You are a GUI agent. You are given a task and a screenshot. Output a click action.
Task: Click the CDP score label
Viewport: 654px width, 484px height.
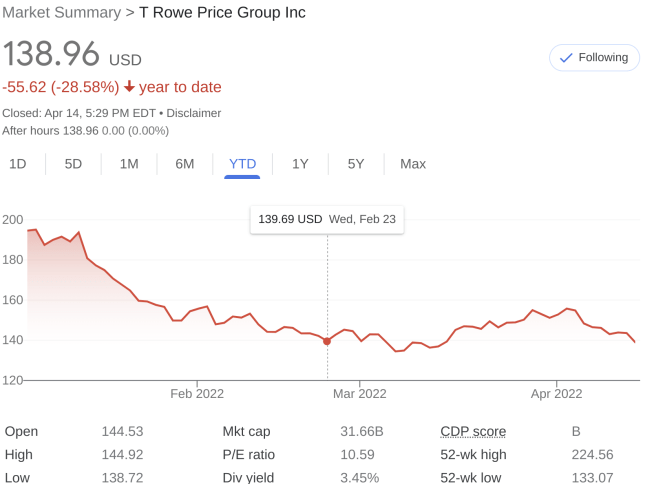click(473, 431)
